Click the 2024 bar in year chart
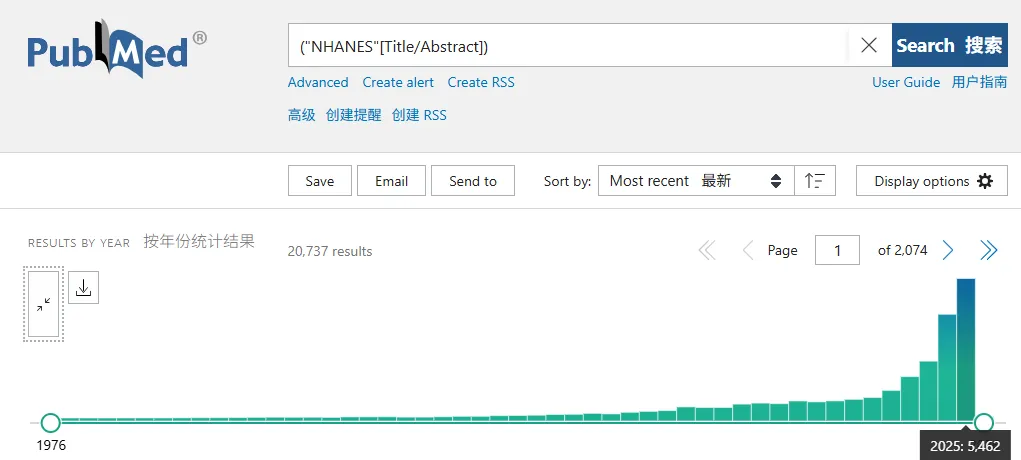This screenshot has width=1021, height=460. point(947,367)
